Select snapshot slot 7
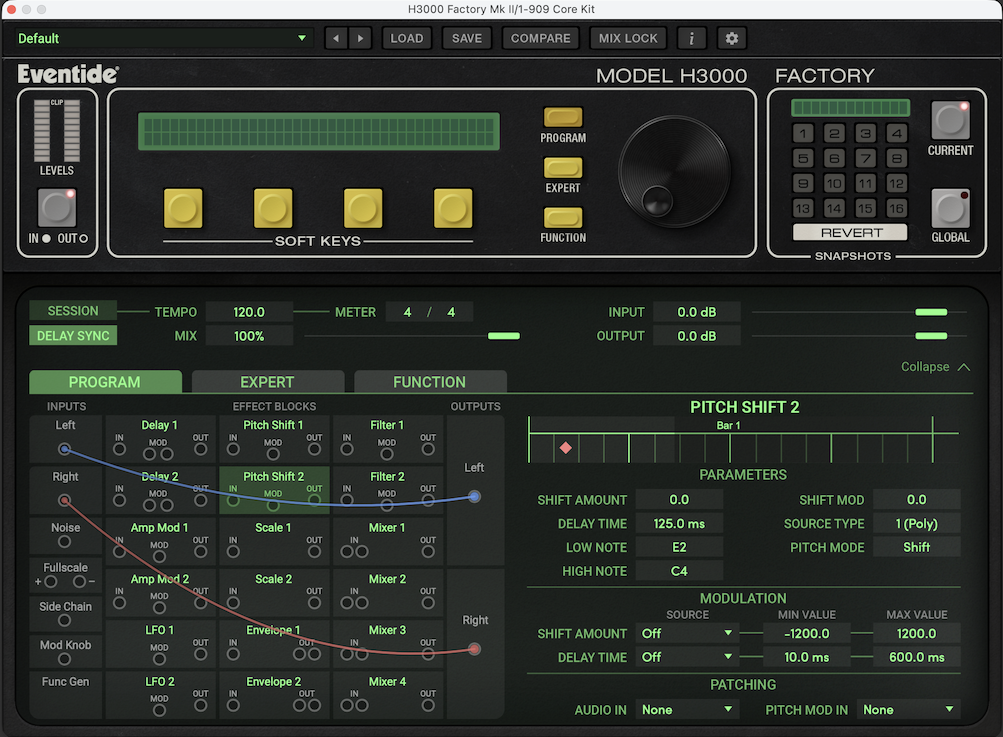1003x737 pixels. pos(865,158)
